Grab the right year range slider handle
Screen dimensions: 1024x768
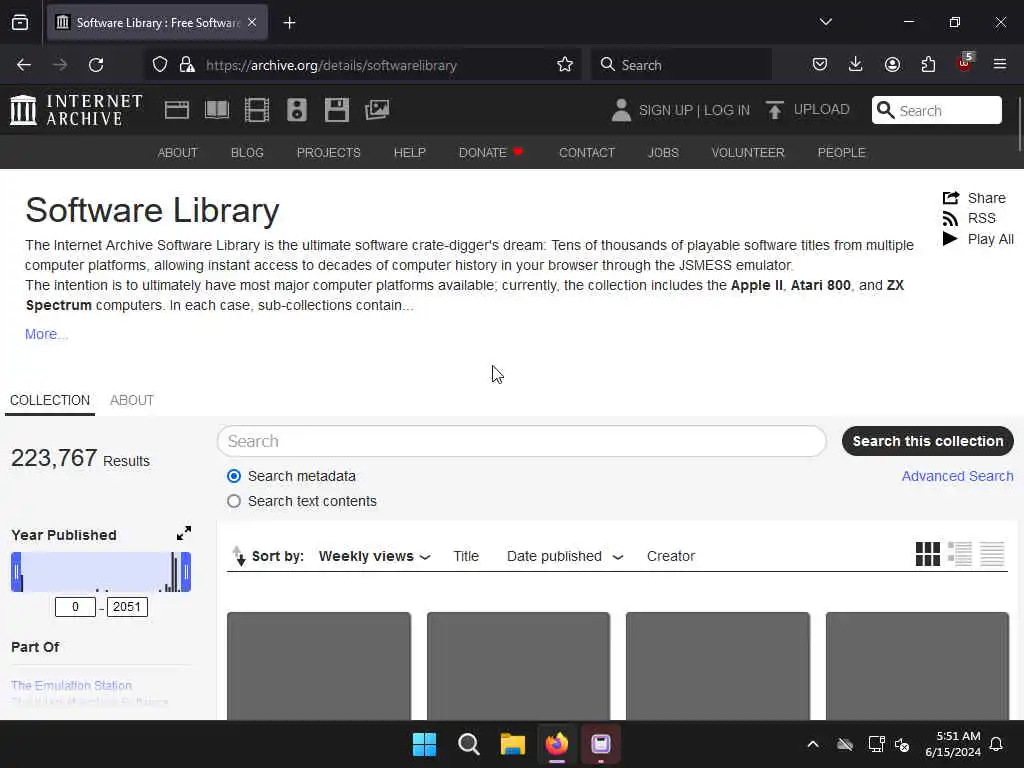point(186,572)
